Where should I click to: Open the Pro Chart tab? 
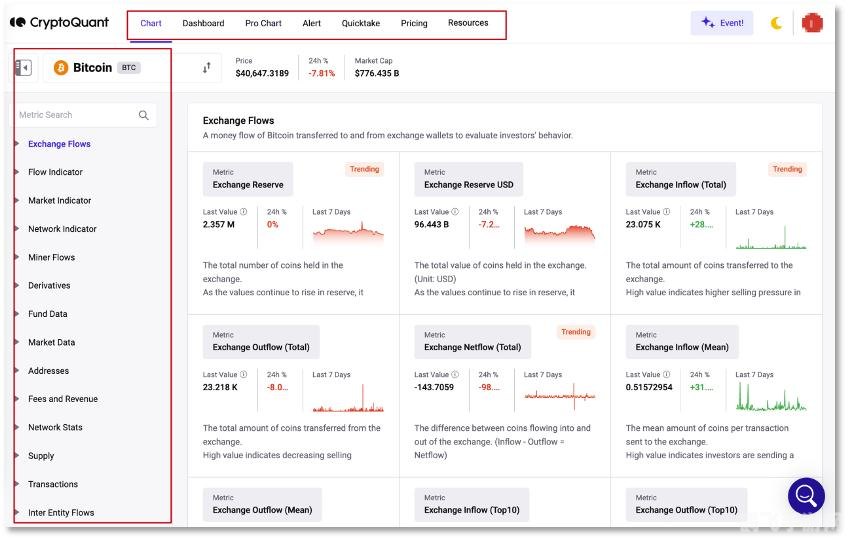(263, 23)
